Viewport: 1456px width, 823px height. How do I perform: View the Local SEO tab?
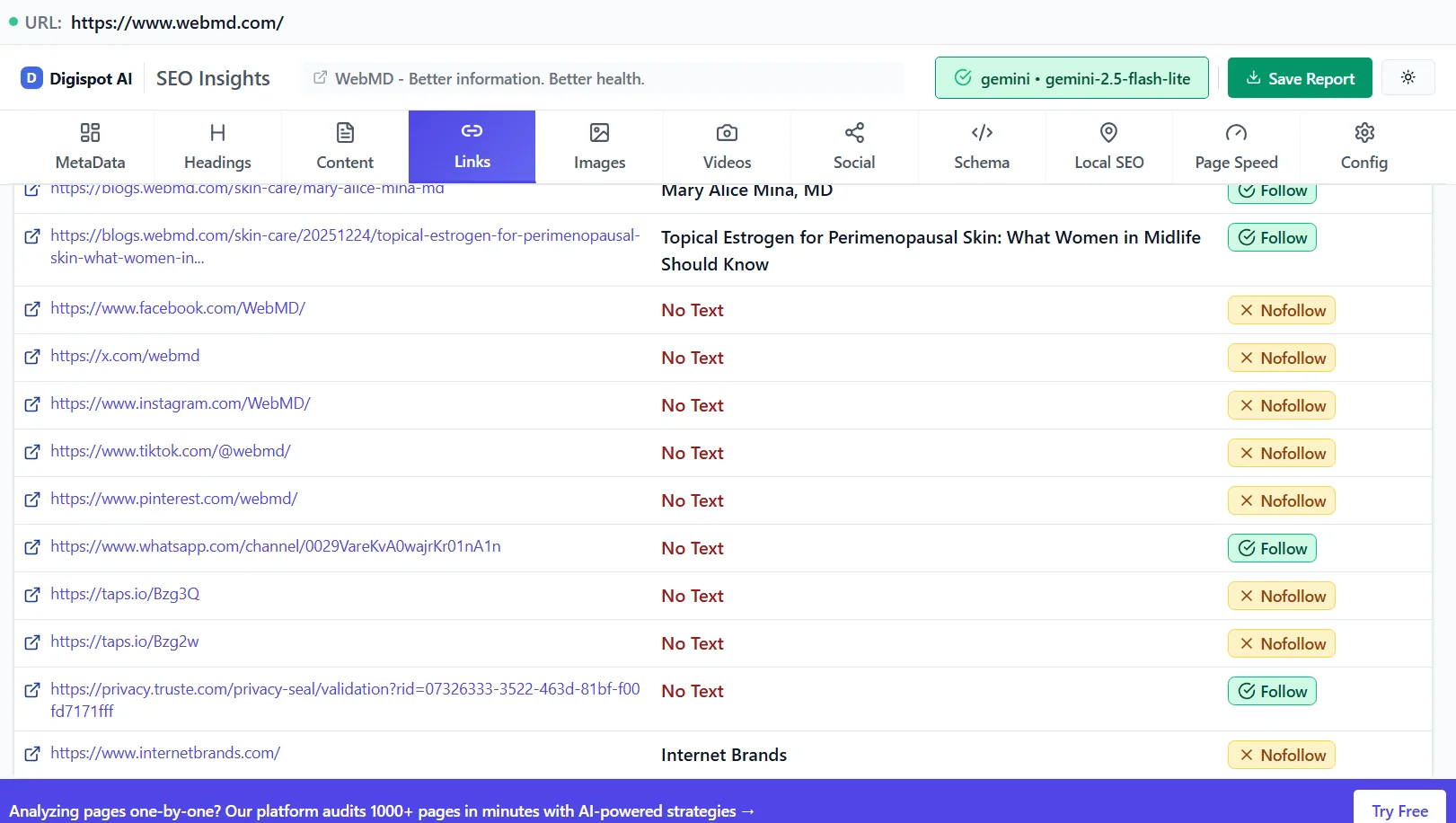coord(1109,147)
